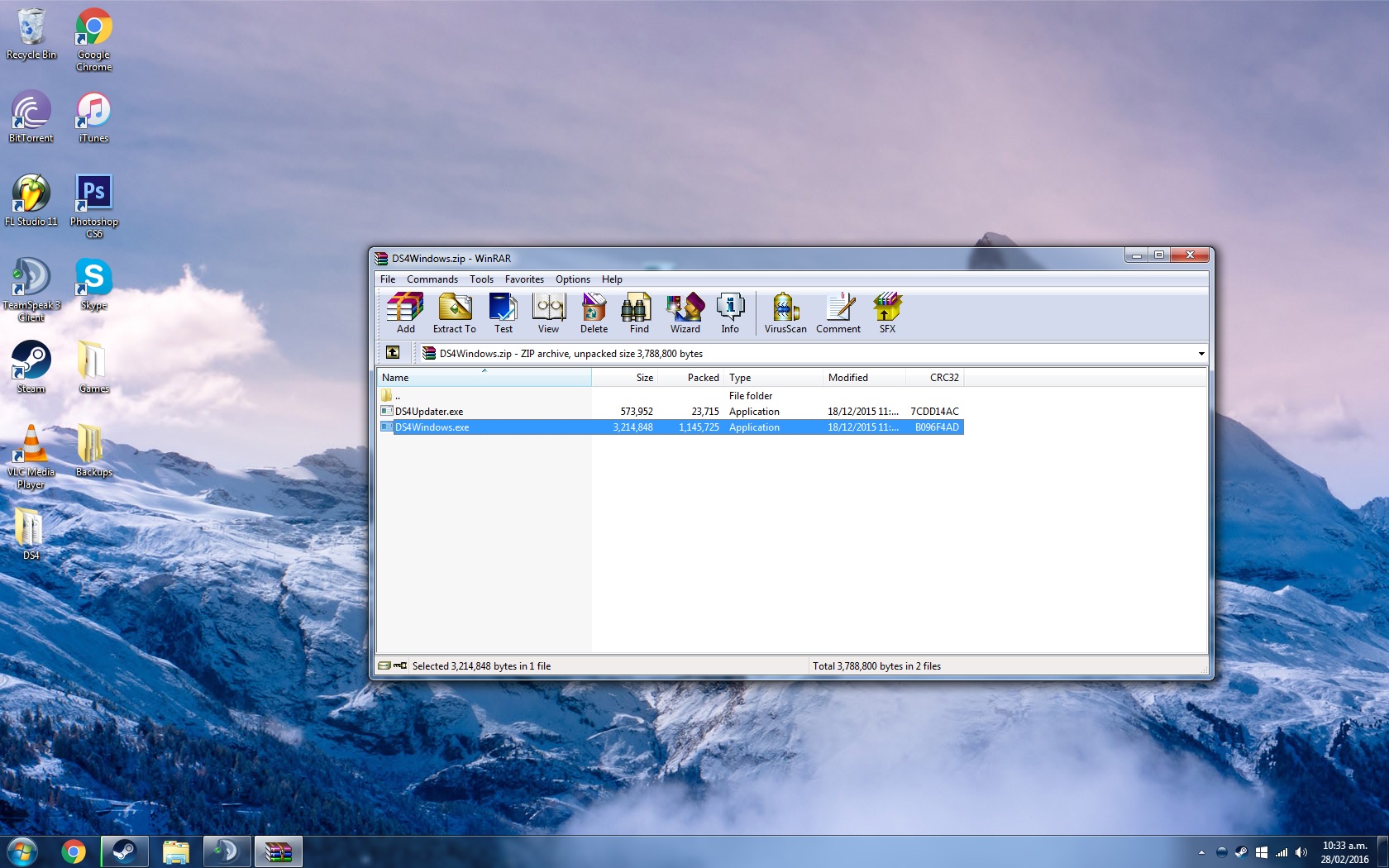Run the Test archive tool
The height and width of the screenshot is (868, 1389).
pos(504,312)
